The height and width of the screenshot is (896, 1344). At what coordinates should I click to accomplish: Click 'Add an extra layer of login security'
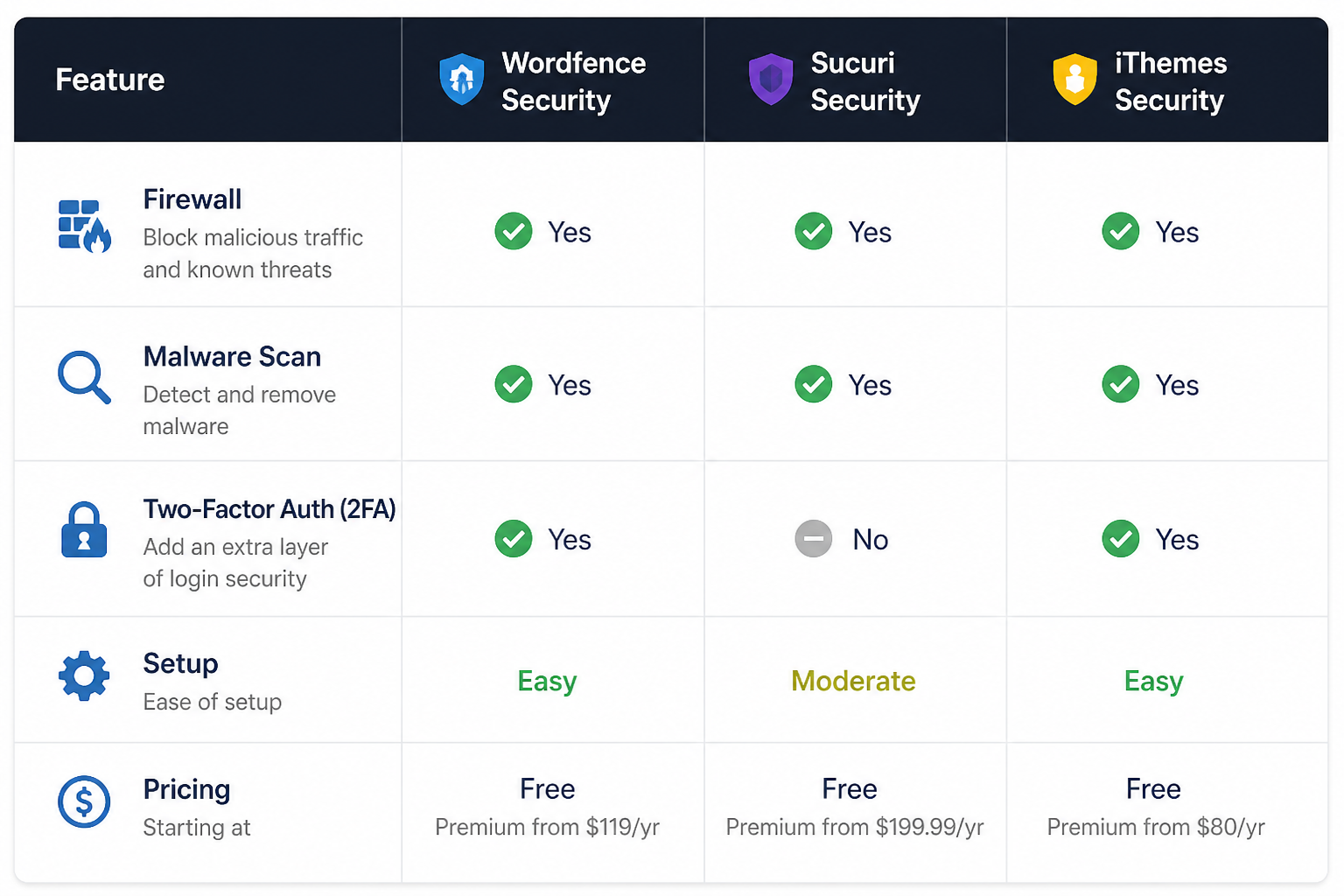click(235, 563)
